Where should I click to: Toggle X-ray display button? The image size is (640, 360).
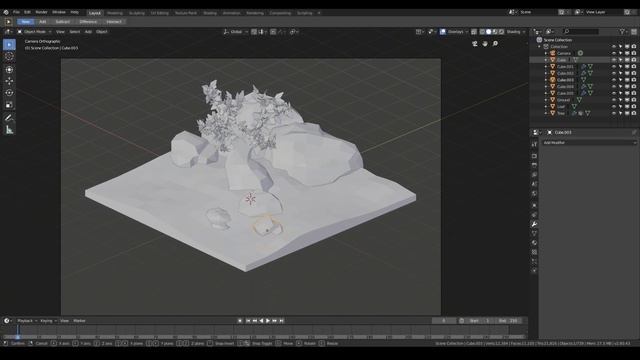pyautogui.click(x=473, y=31)
